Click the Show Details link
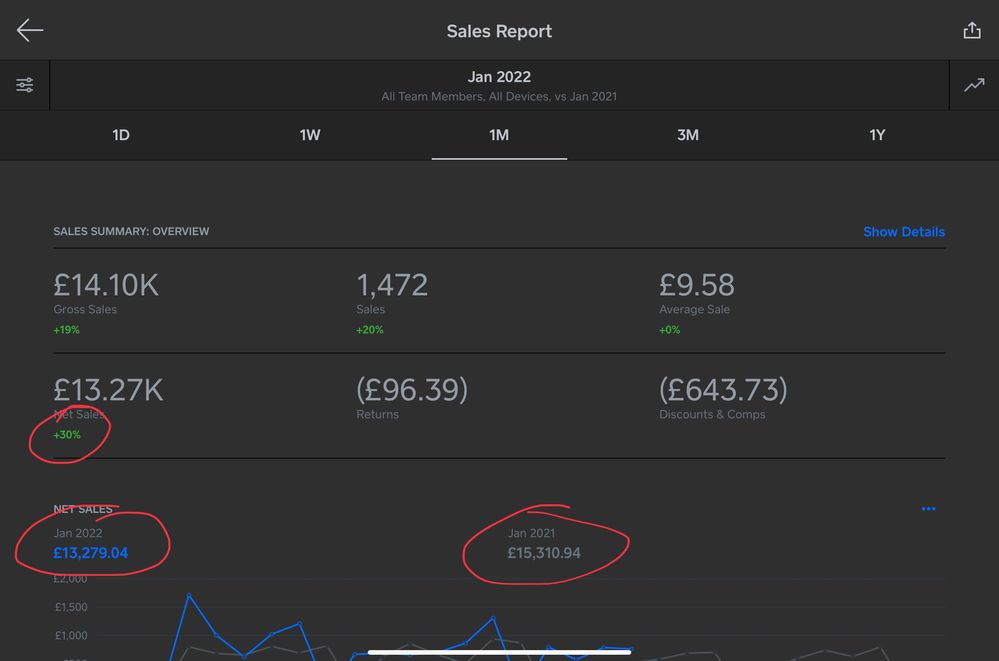Viewport: 999px width, 661px height. [x=903, y=231]
